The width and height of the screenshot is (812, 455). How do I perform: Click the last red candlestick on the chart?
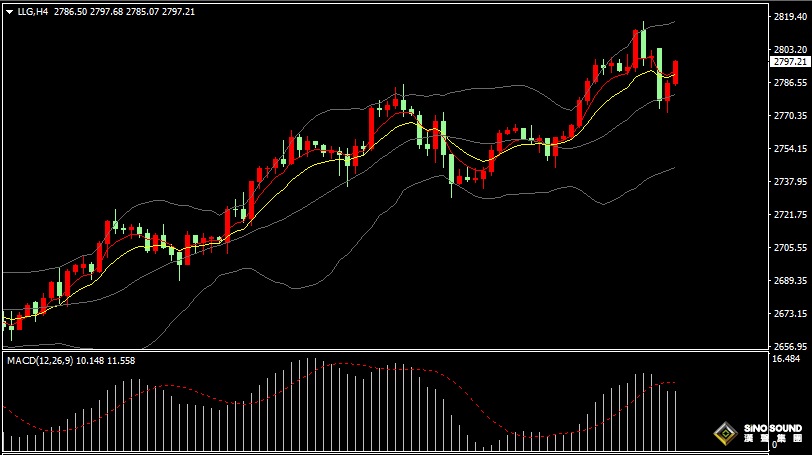(676, 72)
